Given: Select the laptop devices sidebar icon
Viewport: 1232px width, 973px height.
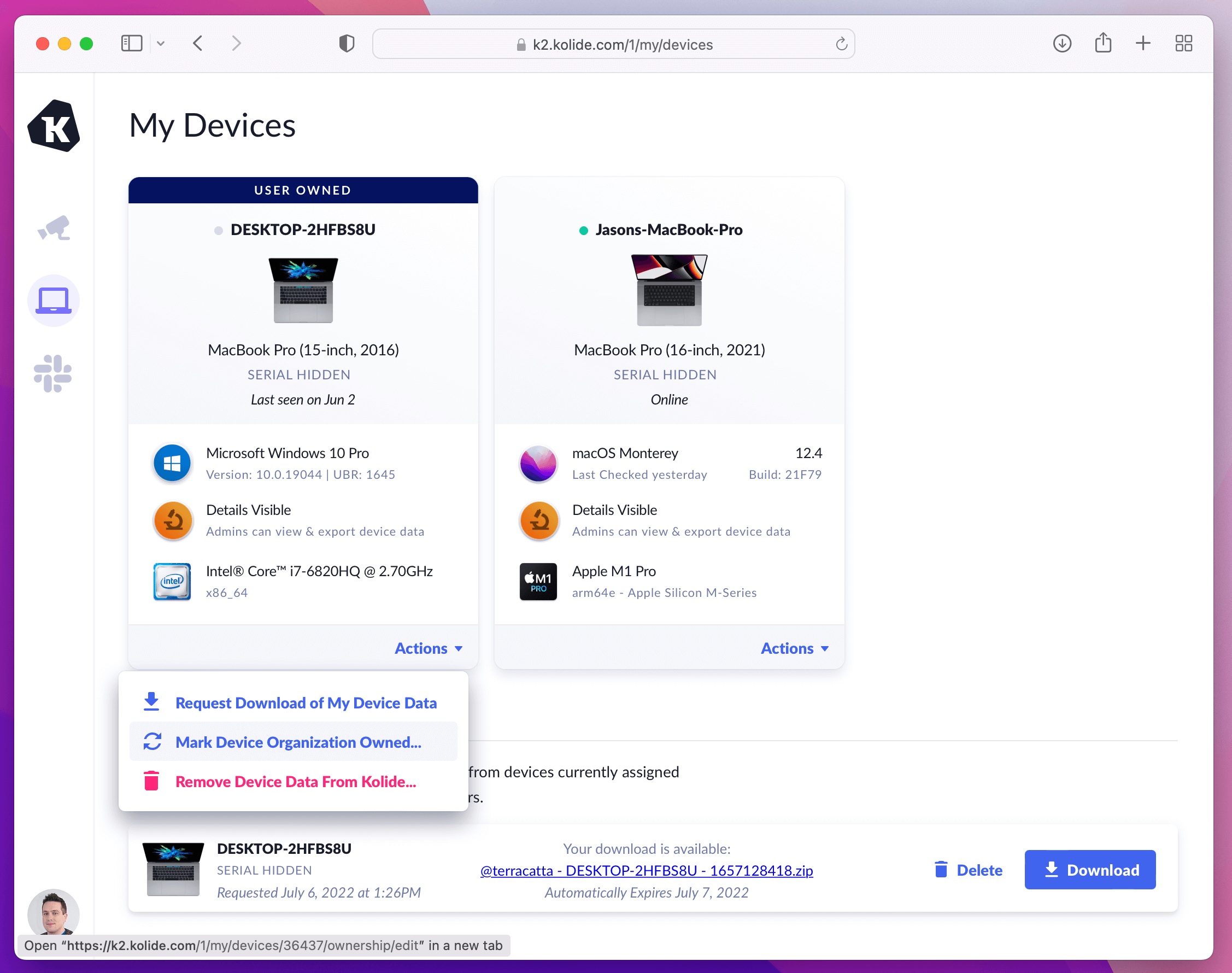Looking at the screenshot, I should [x=54, y=301].
